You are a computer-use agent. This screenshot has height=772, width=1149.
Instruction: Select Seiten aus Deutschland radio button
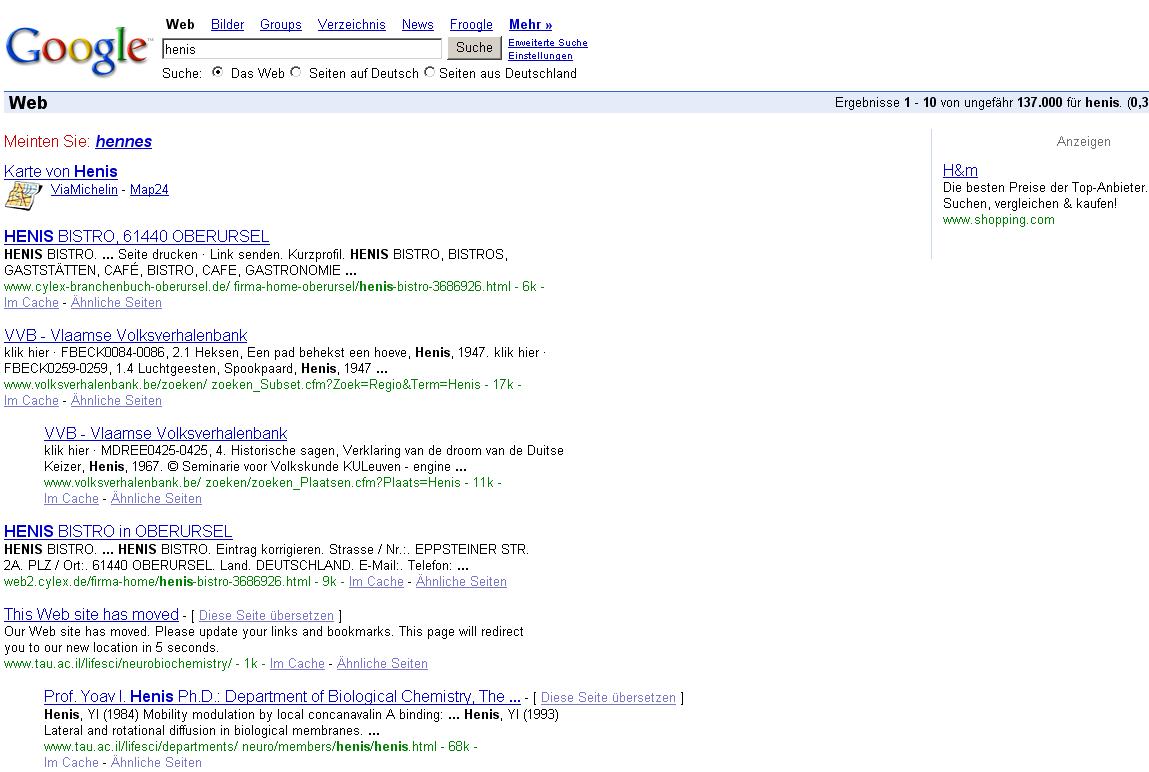[429, 72]
